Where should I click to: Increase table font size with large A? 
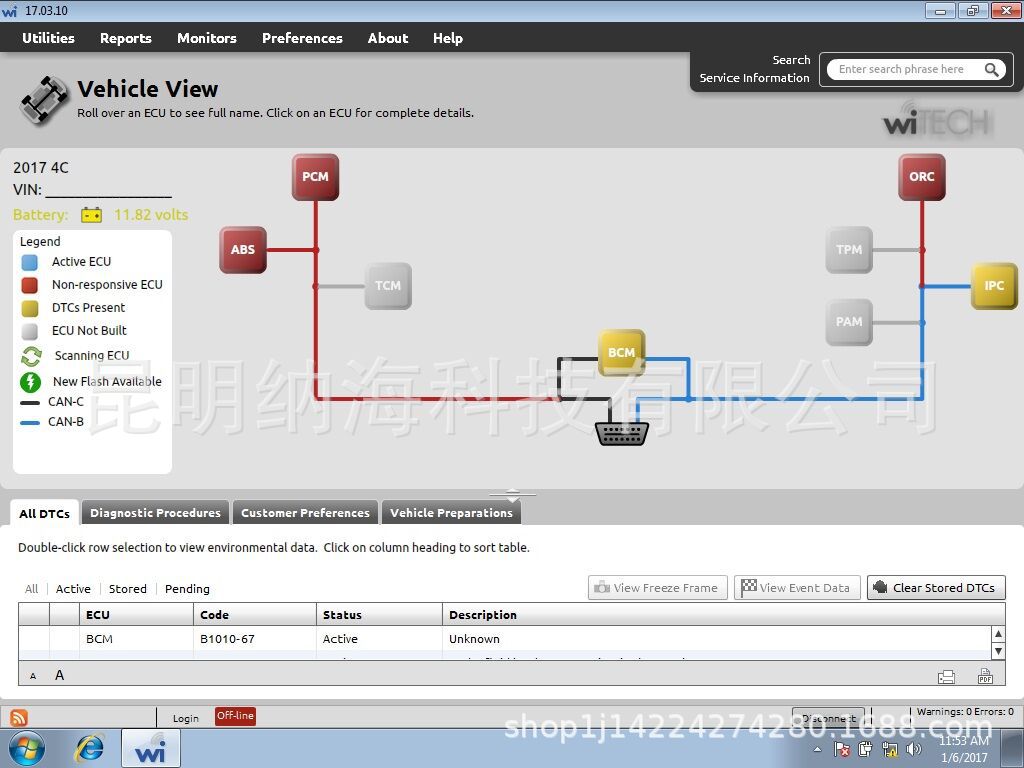coord(59,675)
